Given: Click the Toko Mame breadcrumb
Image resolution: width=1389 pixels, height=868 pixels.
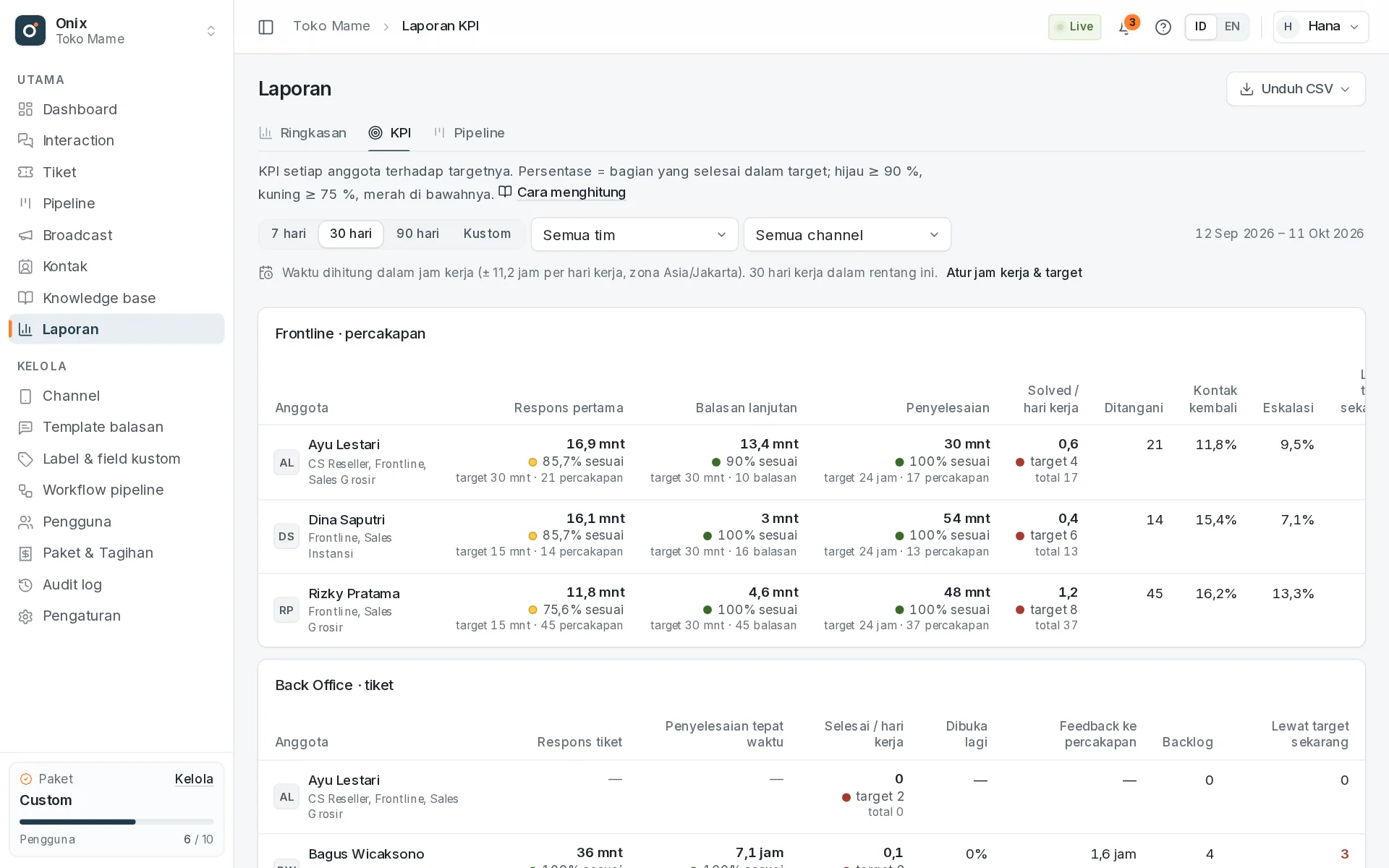Looking at the screenshot, I should (x=331, y=26).
